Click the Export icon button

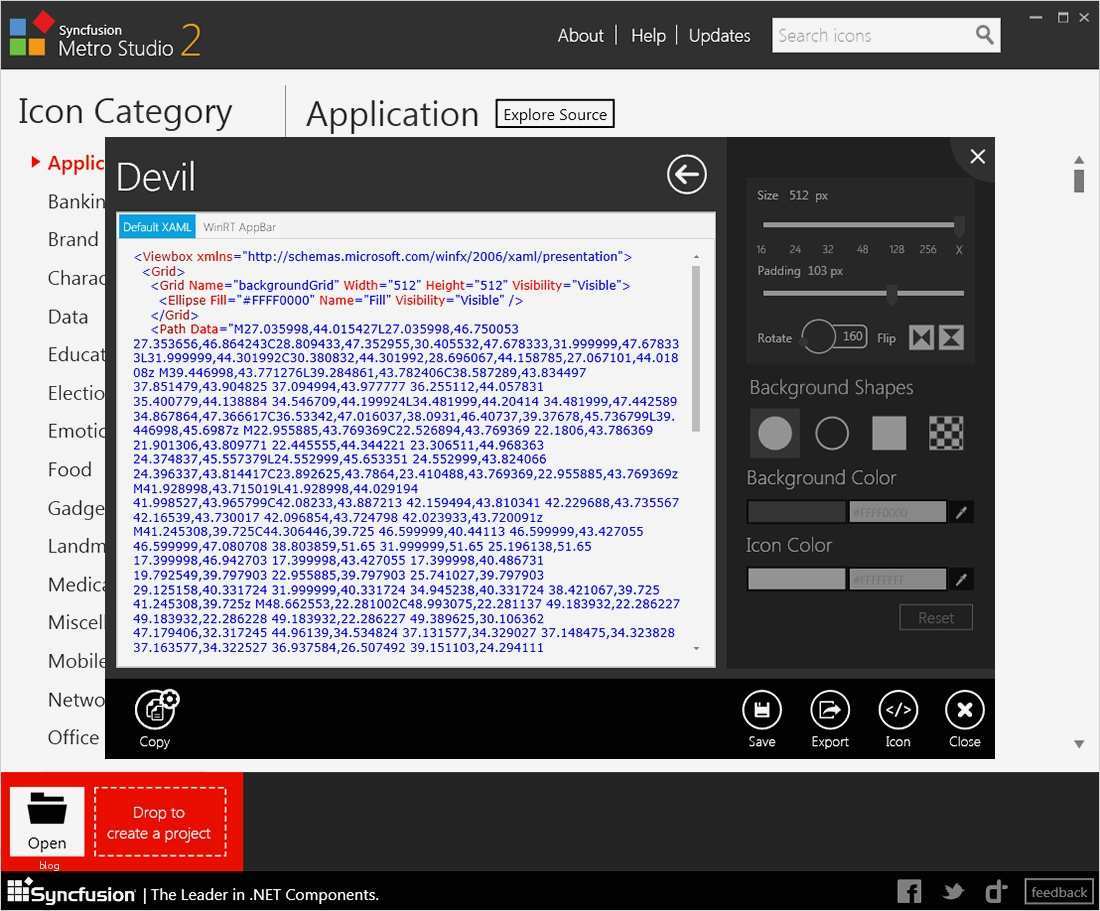[x=830, y=710]
